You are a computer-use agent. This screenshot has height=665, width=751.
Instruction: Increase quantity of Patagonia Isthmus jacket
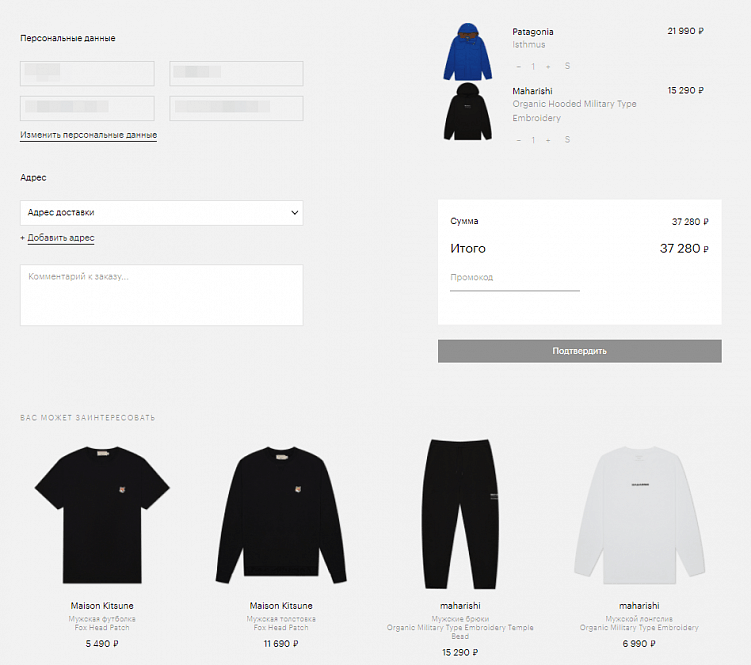coord(548,67)
